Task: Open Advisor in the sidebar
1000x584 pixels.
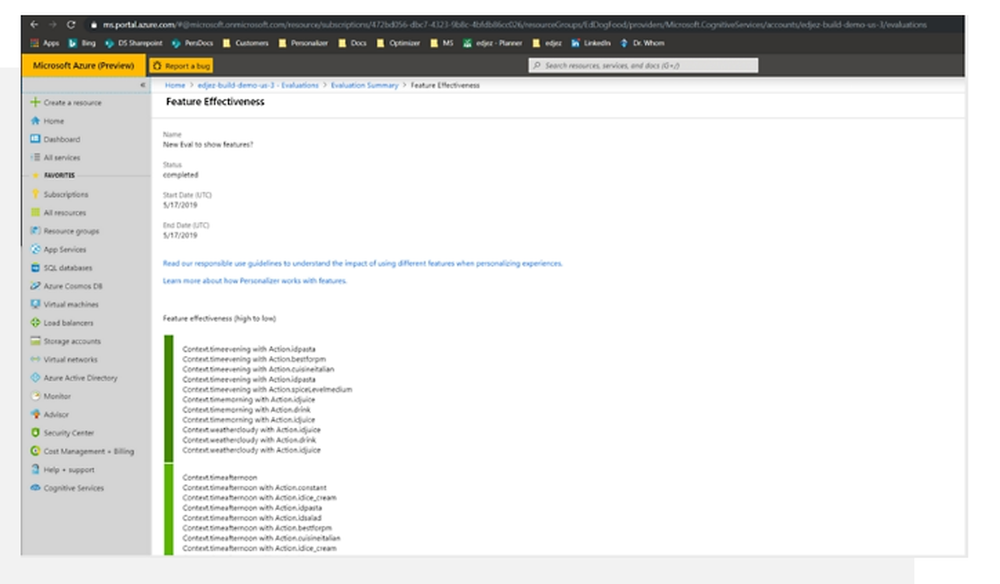Action: pyautogui.click(x=49, y=414)
